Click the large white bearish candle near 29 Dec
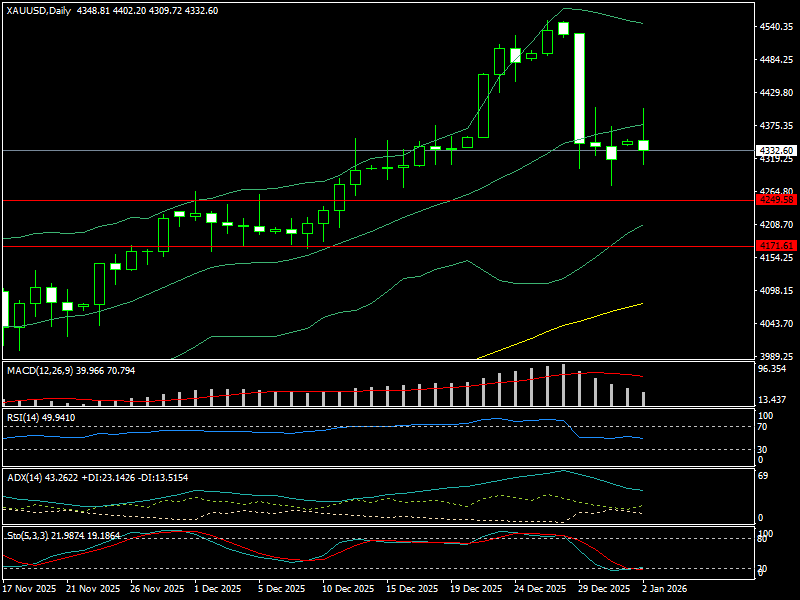Viewport: 800px width, 600px height. pyautogui.click(x=579, y=88)
